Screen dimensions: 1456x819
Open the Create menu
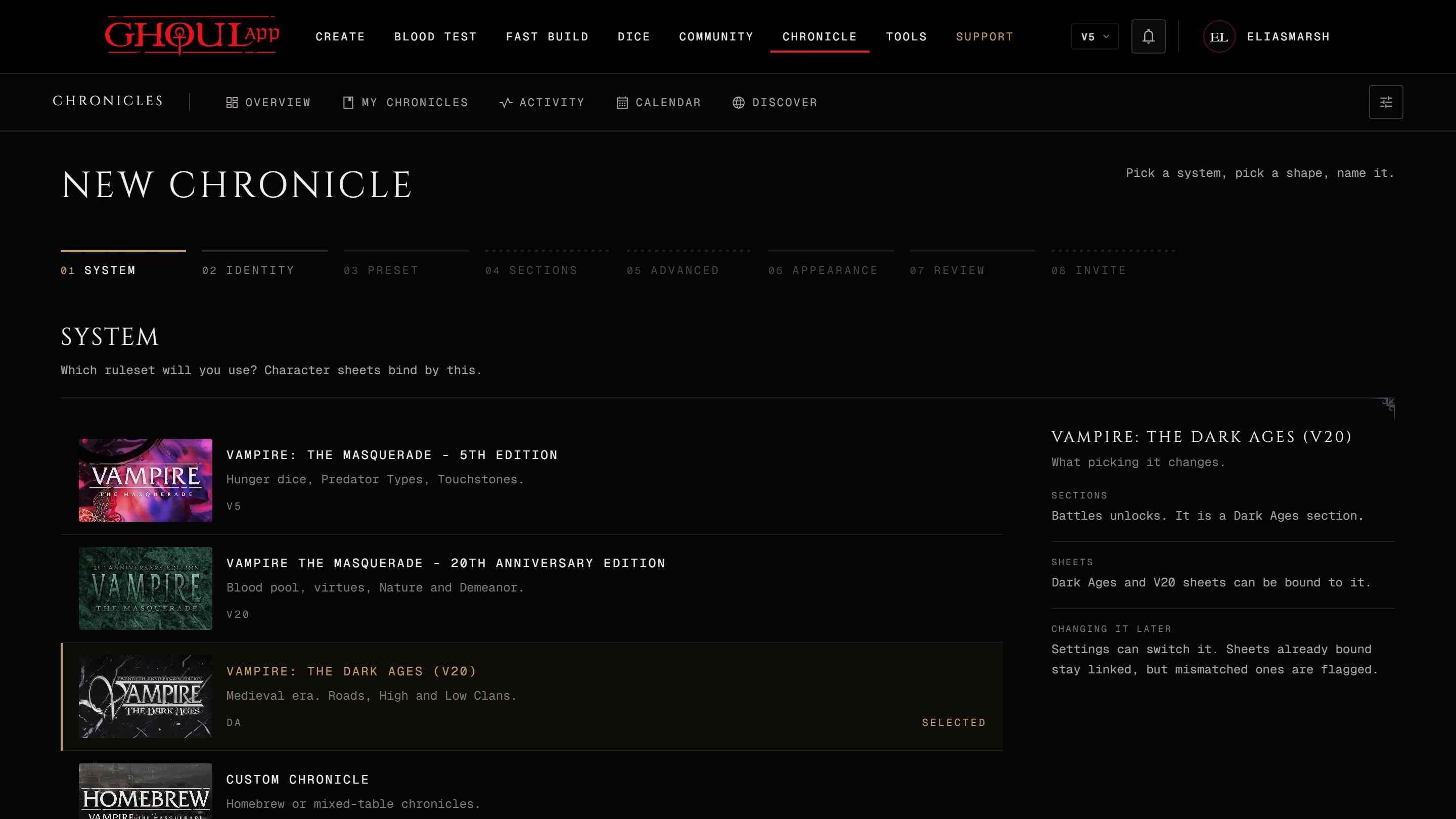pos(340,37)
